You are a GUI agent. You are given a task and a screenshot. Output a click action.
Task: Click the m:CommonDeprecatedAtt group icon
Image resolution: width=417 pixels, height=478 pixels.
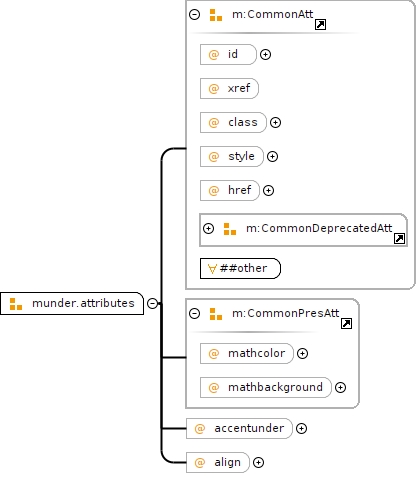[x=230, y=229]
